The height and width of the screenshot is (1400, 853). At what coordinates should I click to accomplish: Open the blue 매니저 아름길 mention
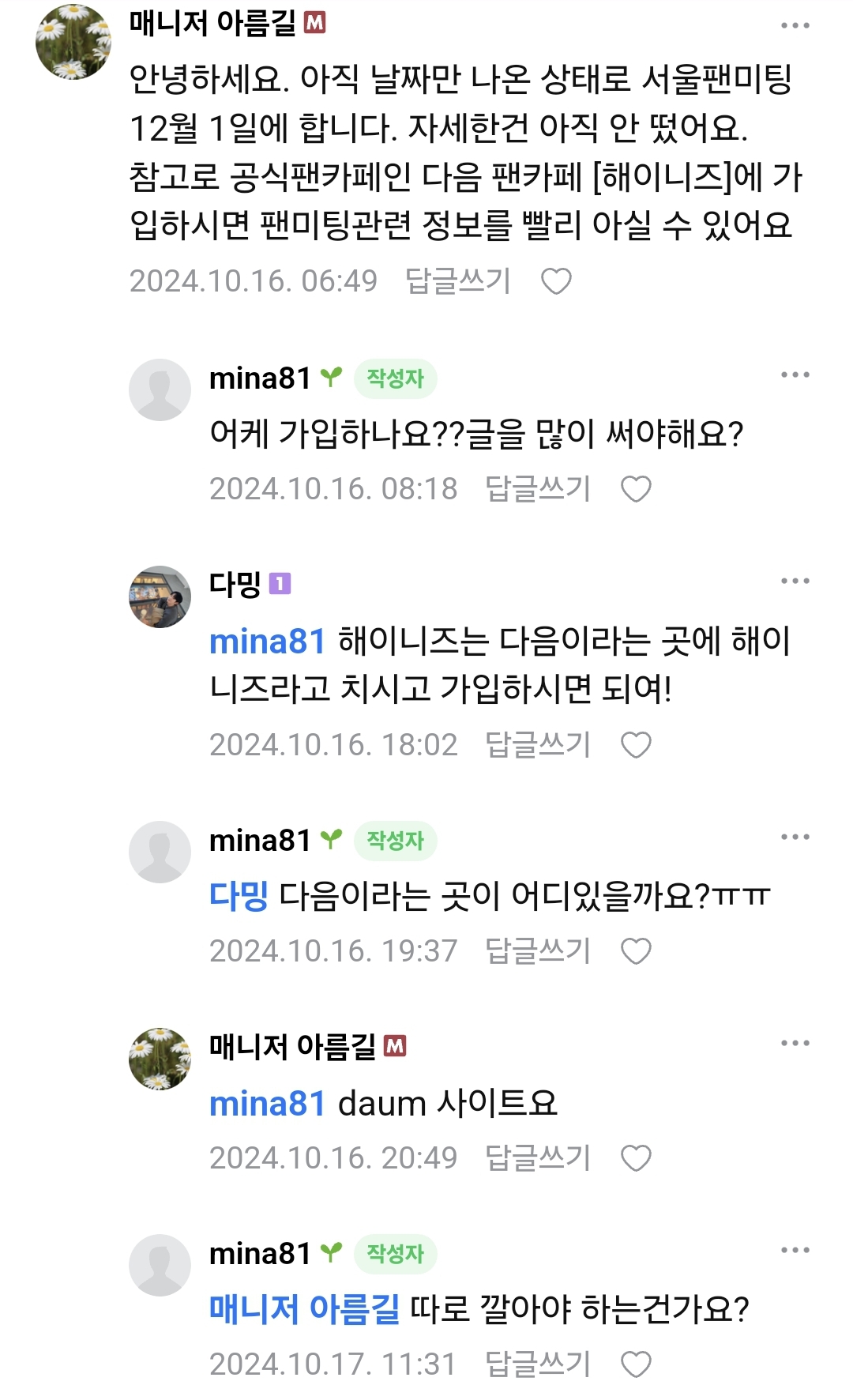304,1309
